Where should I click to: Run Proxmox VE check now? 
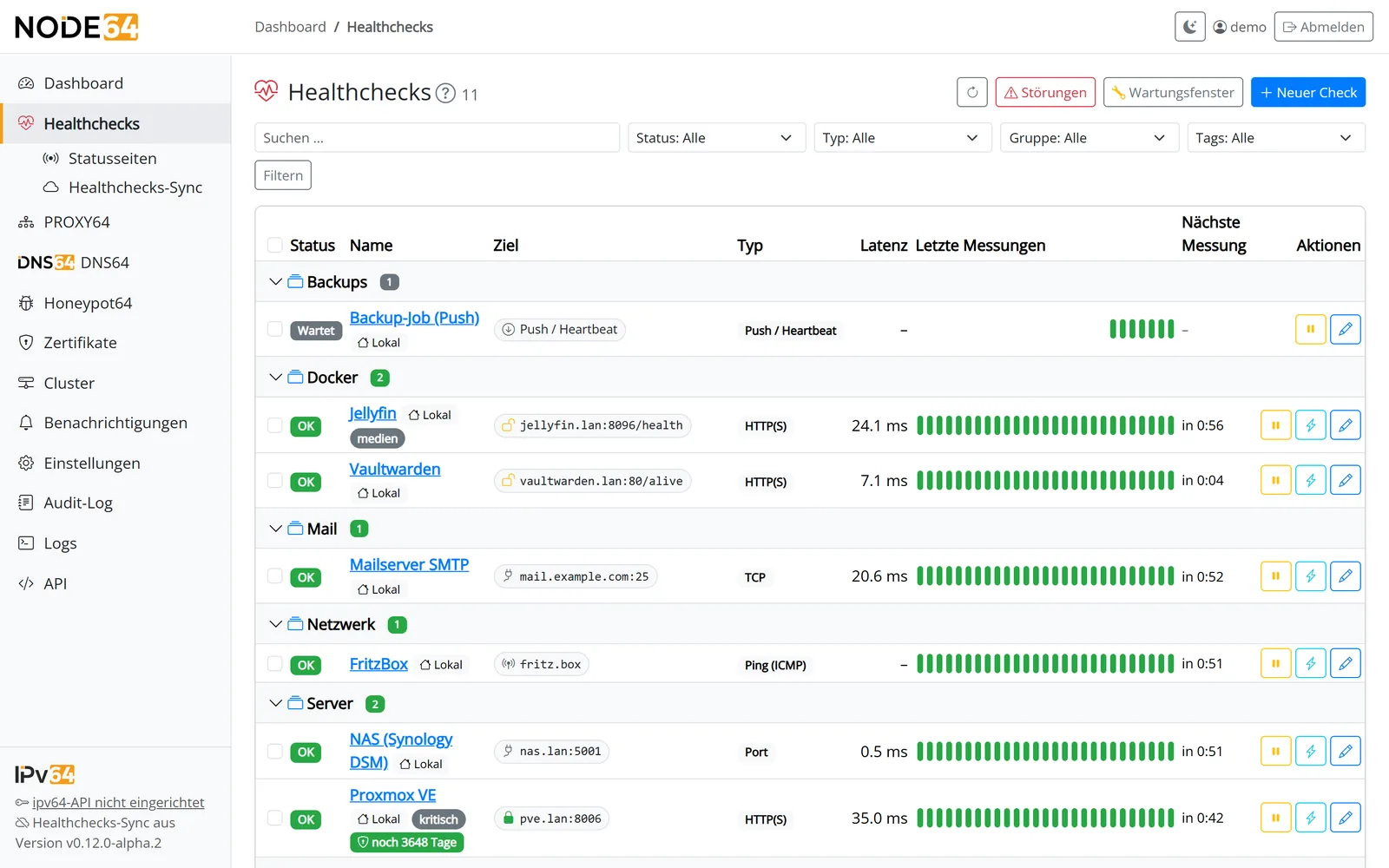point(1311,818)
